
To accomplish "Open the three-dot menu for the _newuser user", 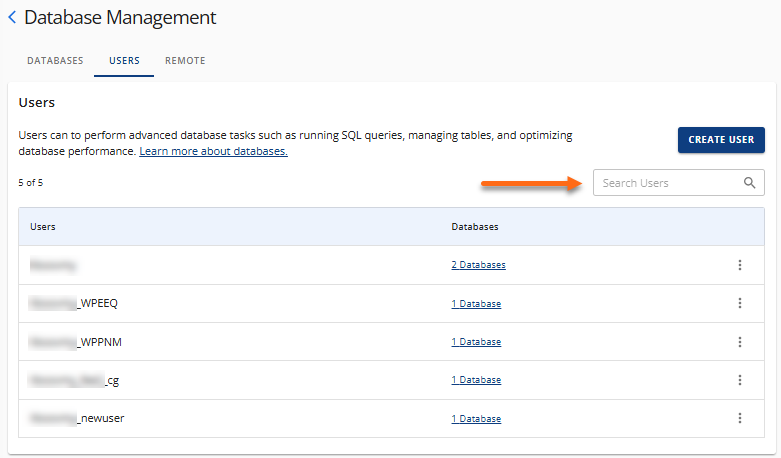I will [x=740, y=418].
